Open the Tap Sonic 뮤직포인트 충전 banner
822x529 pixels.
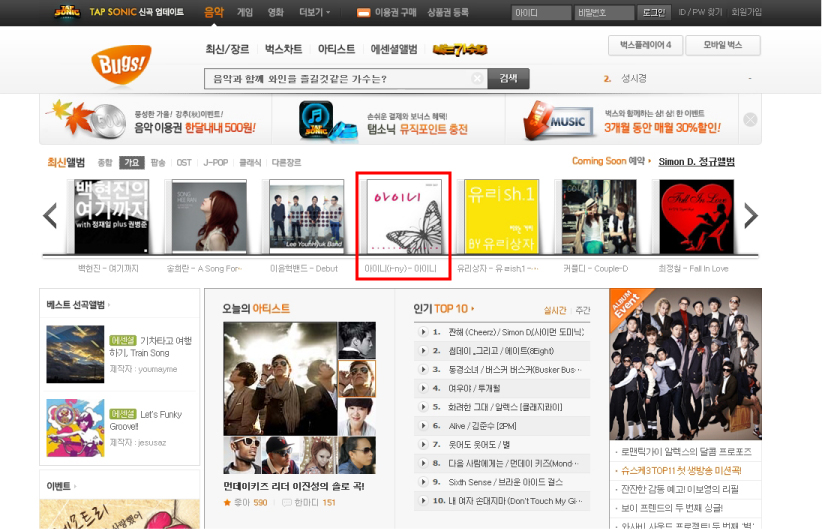[388, 120]
